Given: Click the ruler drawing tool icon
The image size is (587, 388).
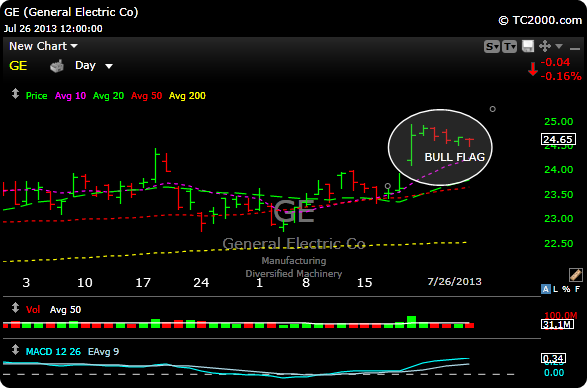Looking at the screenshot, I should pos(575,275).
